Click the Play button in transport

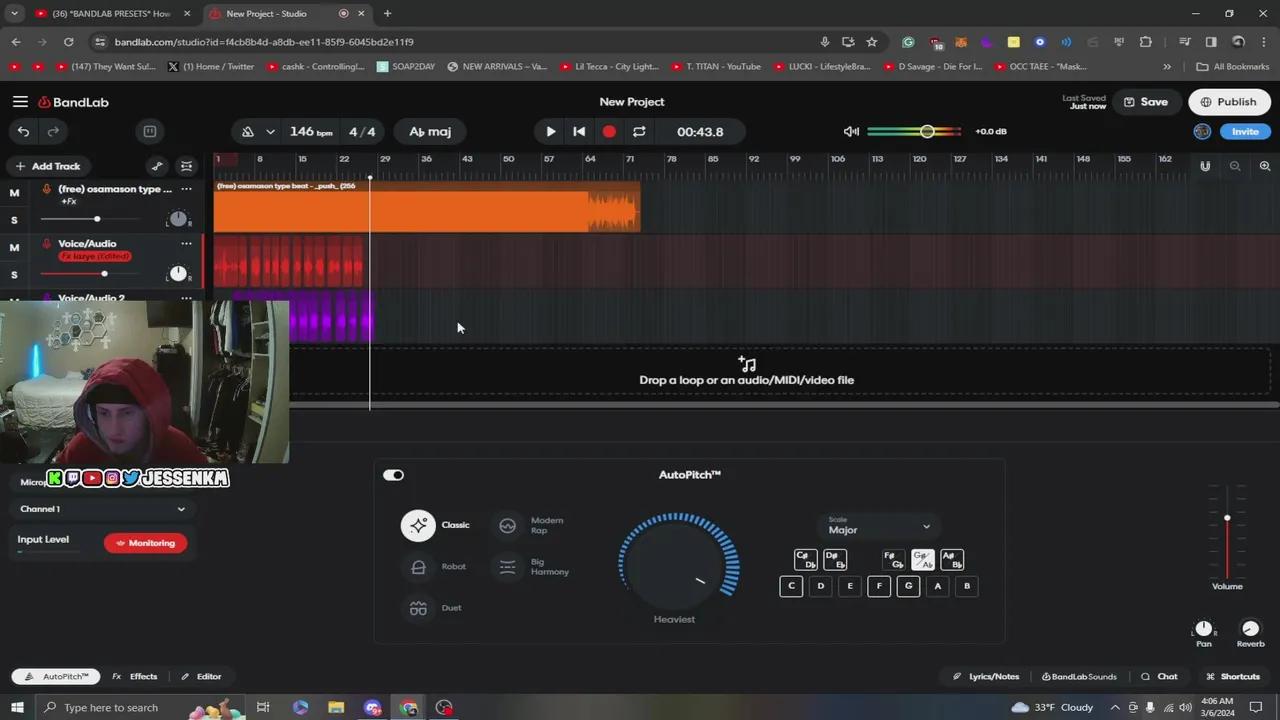550,132
